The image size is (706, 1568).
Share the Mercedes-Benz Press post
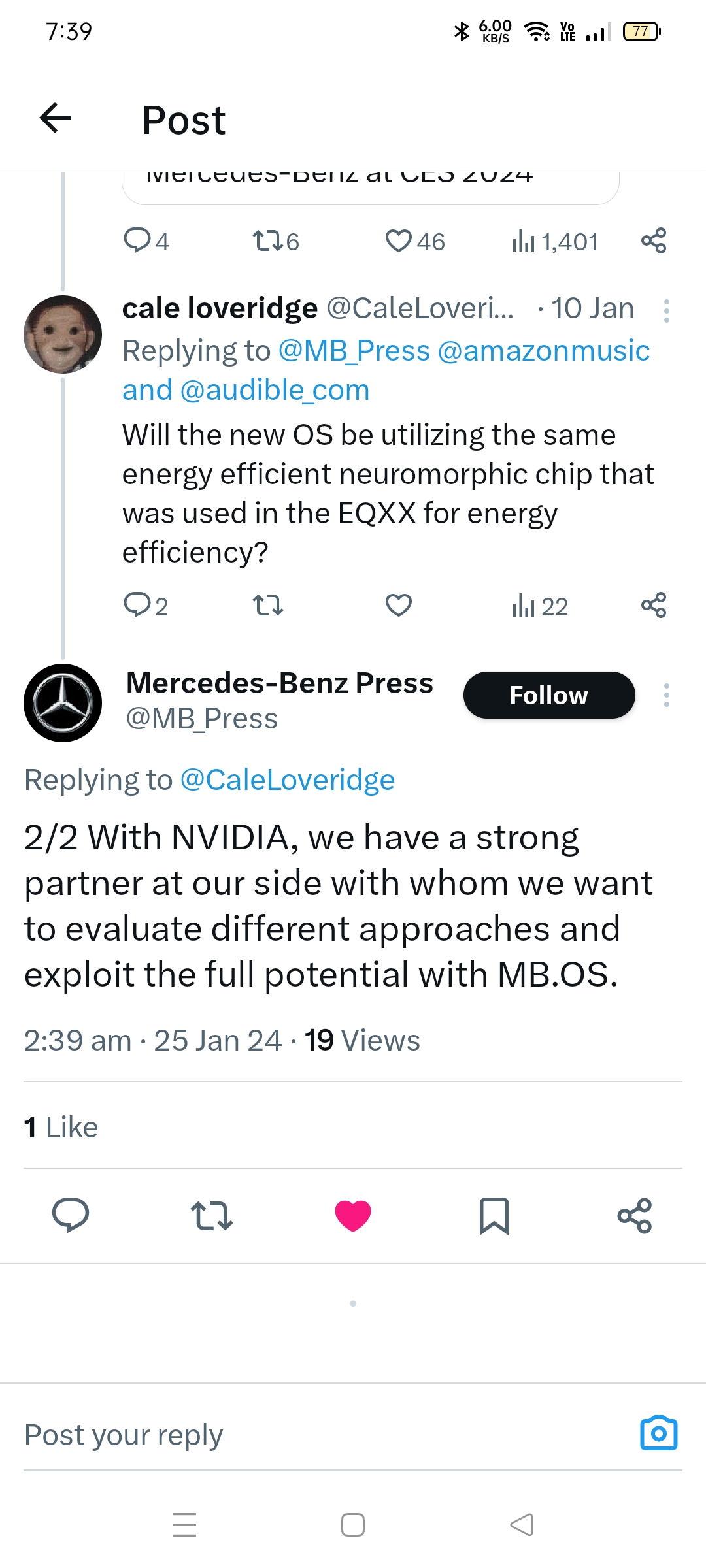pos(635,1216)
